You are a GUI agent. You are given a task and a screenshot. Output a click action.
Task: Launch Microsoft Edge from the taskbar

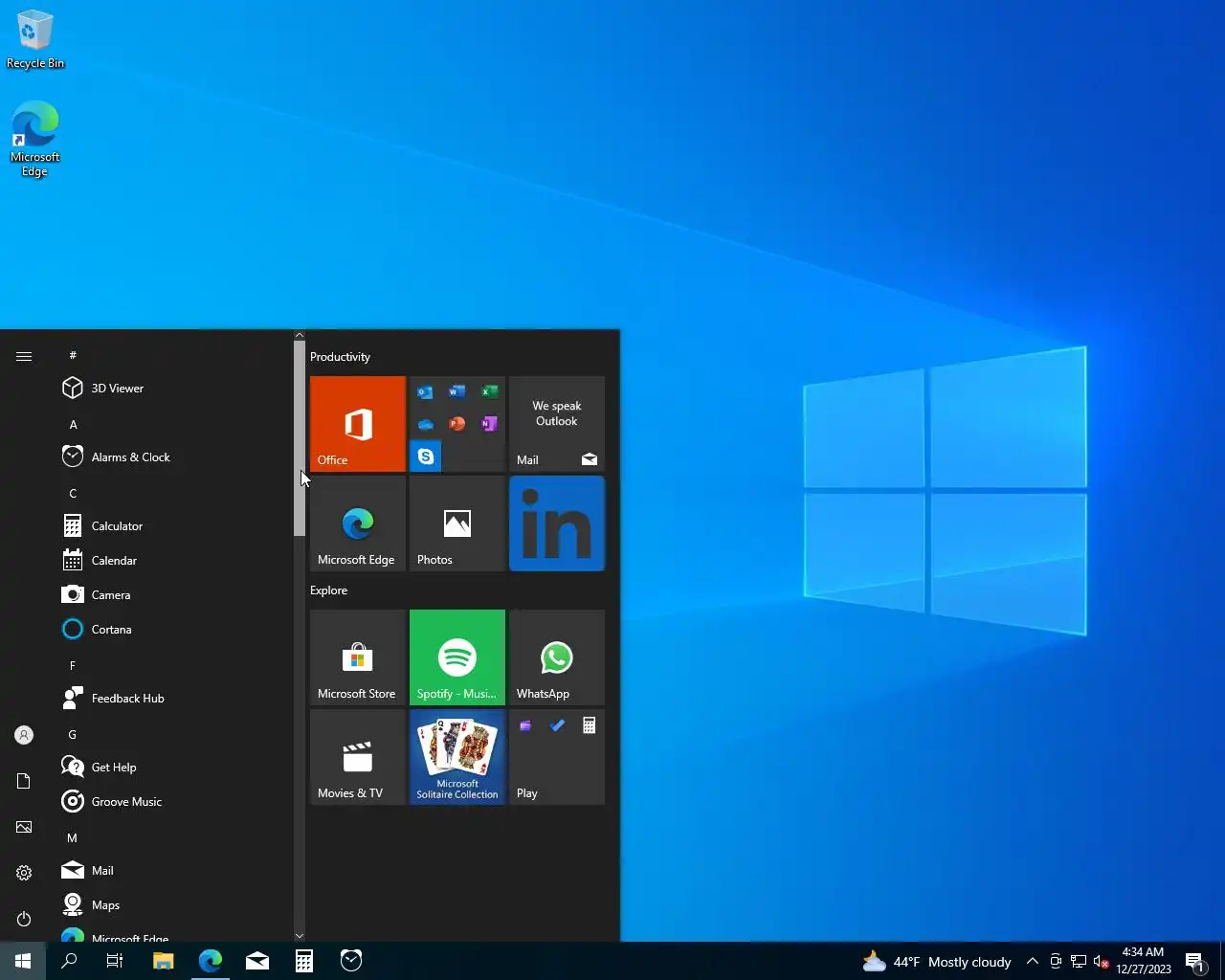tap(211, 961)
